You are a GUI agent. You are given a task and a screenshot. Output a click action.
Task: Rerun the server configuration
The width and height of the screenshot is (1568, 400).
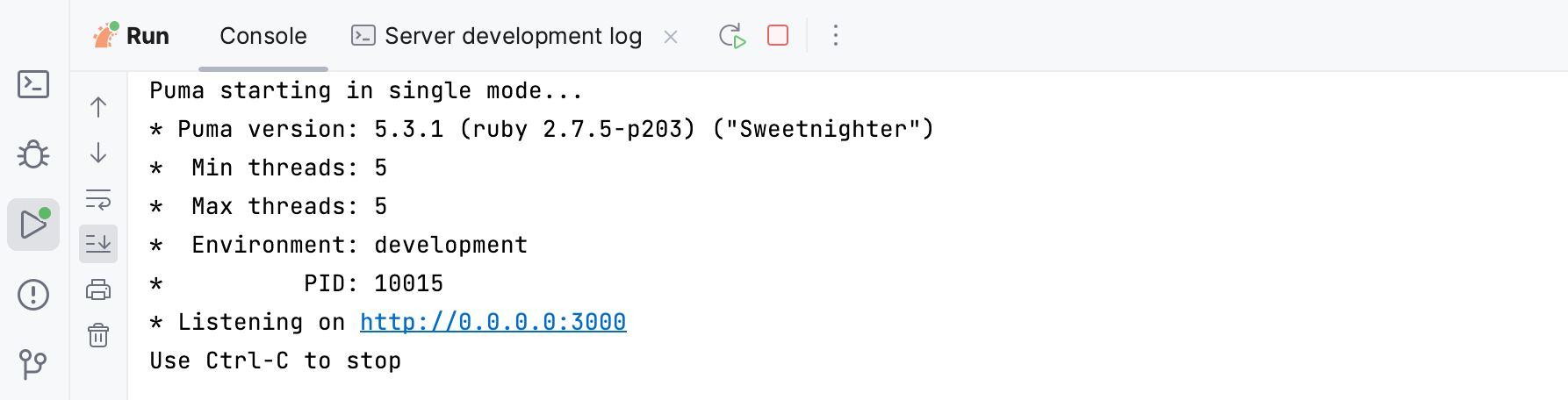pos(731,36)
